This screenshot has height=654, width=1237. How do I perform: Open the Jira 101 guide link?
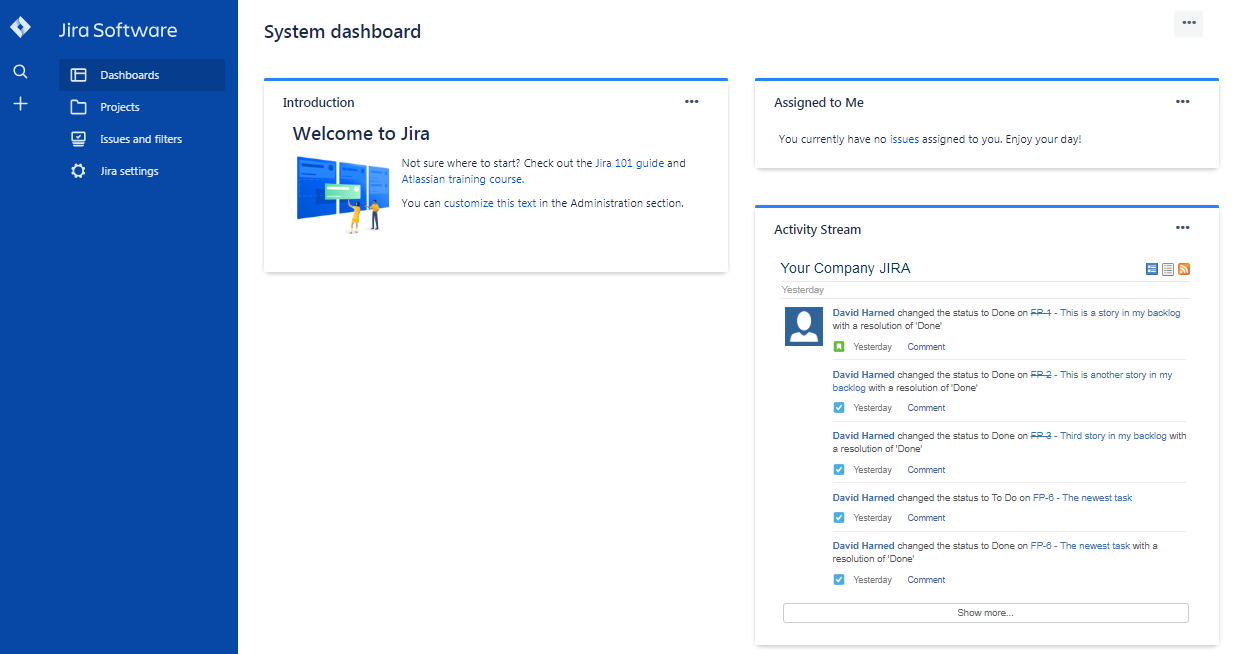pos(629,163)
